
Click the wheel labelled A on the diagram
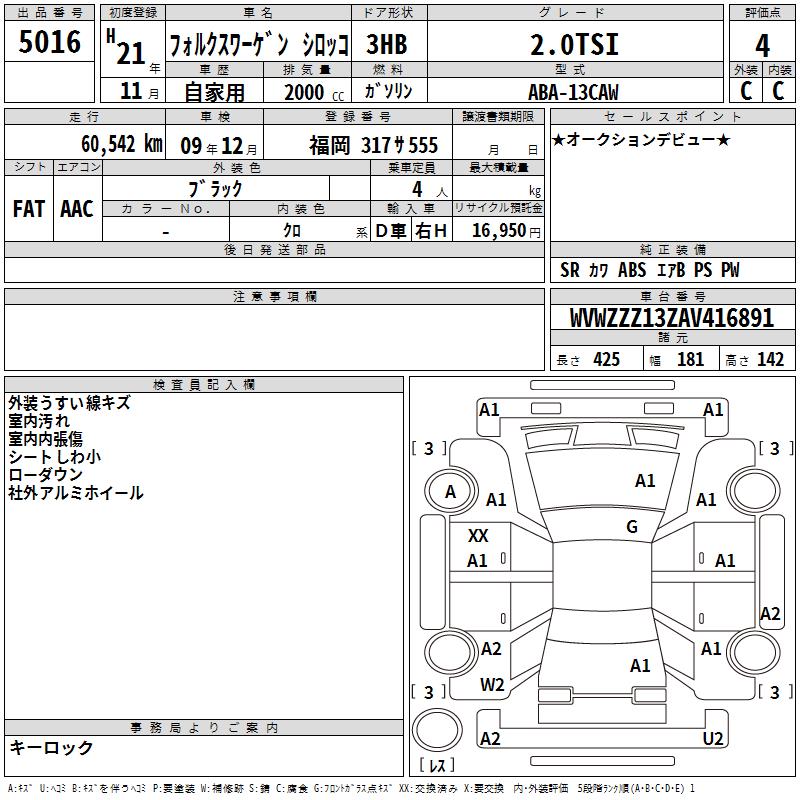click(450, 492)
